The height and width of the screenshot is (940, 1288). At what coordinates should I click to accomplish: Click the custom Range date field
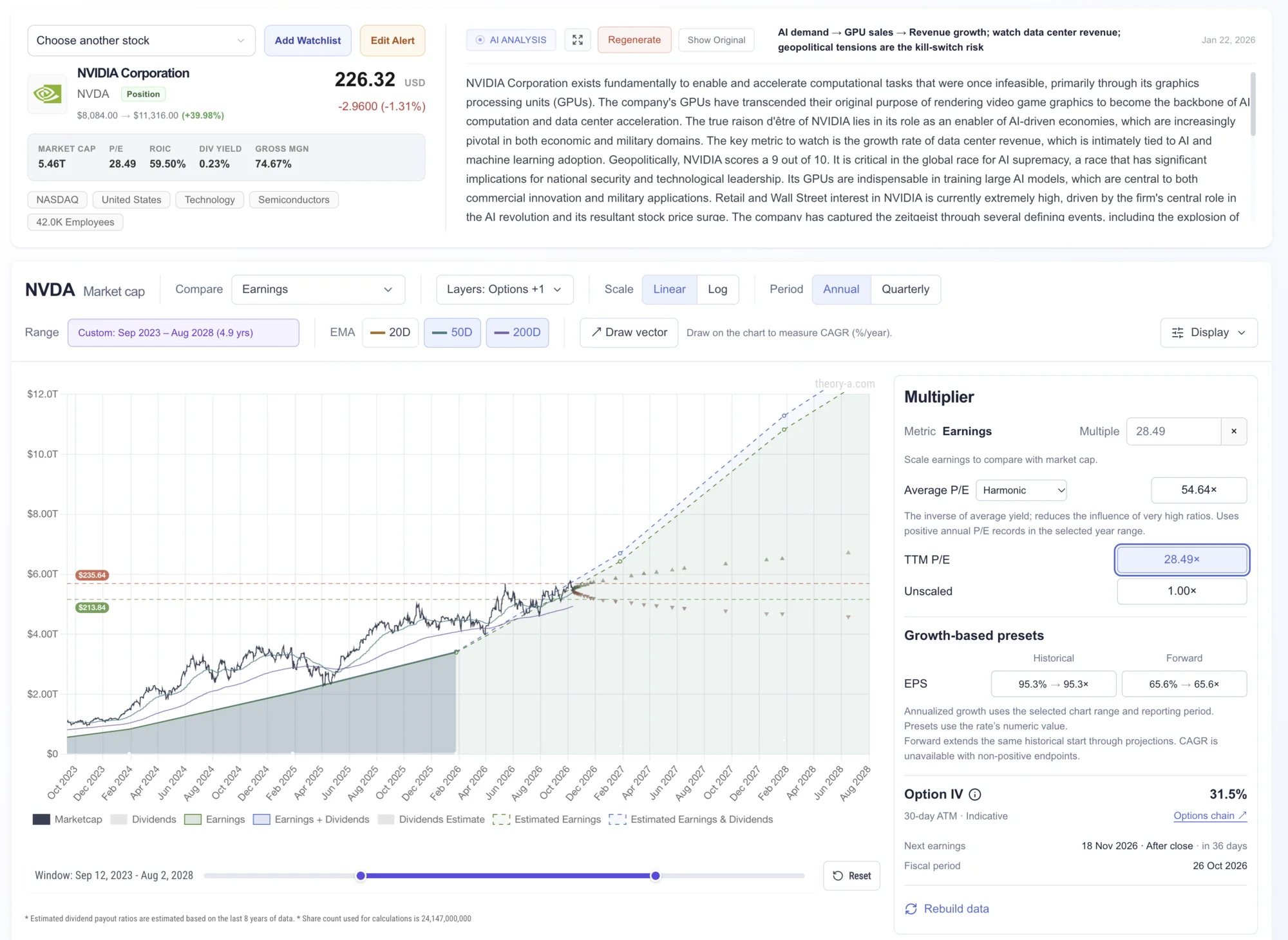tap(184, 333)
